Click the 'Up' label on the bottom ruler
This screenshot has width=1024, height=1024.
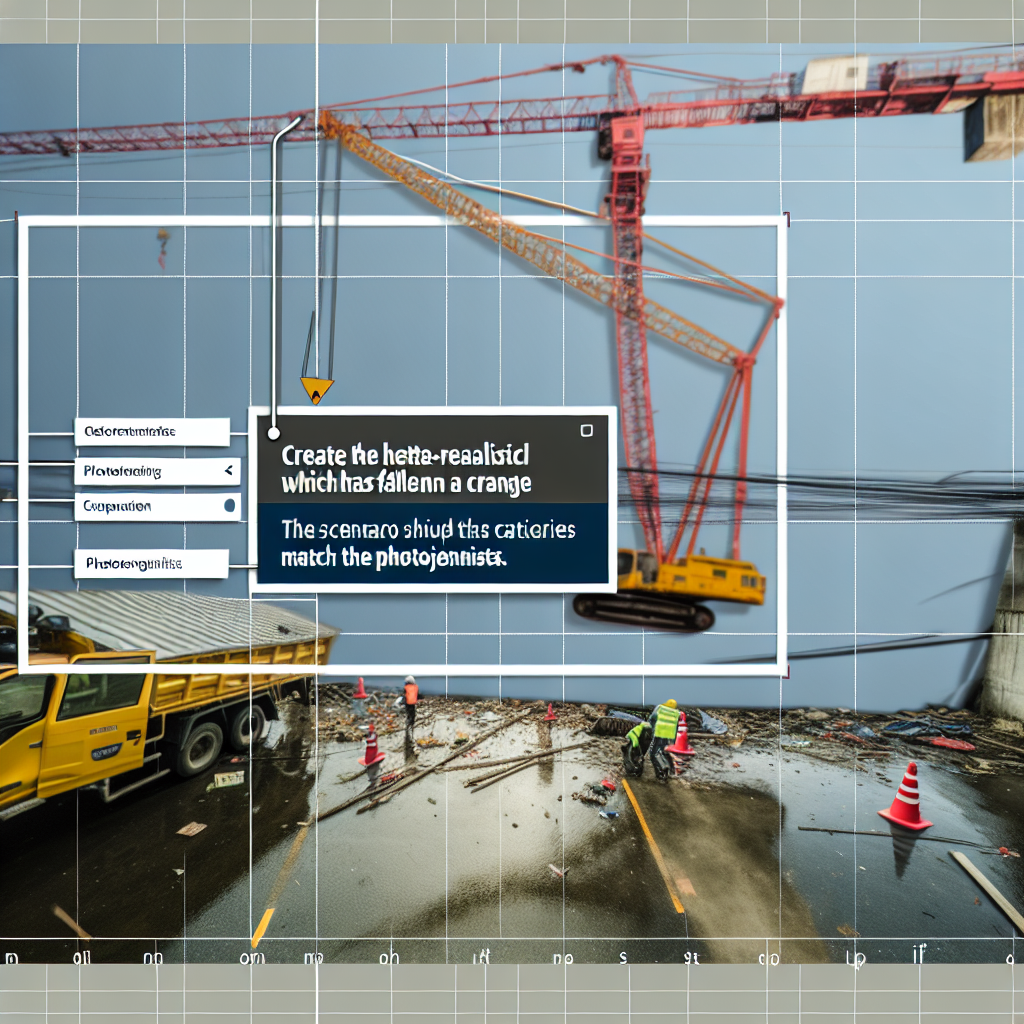tap(855, 958)
